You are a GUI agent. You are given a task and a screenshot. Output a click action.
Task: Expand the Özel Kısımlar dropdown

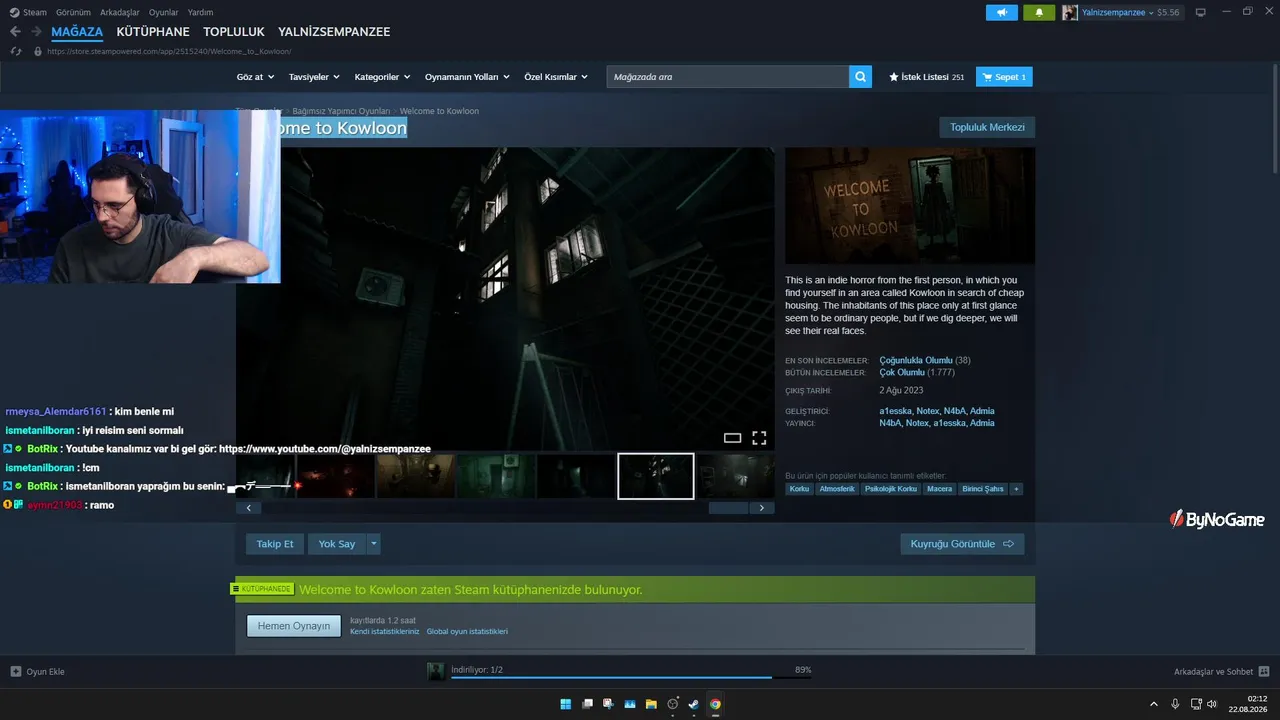tap(556, 77)
